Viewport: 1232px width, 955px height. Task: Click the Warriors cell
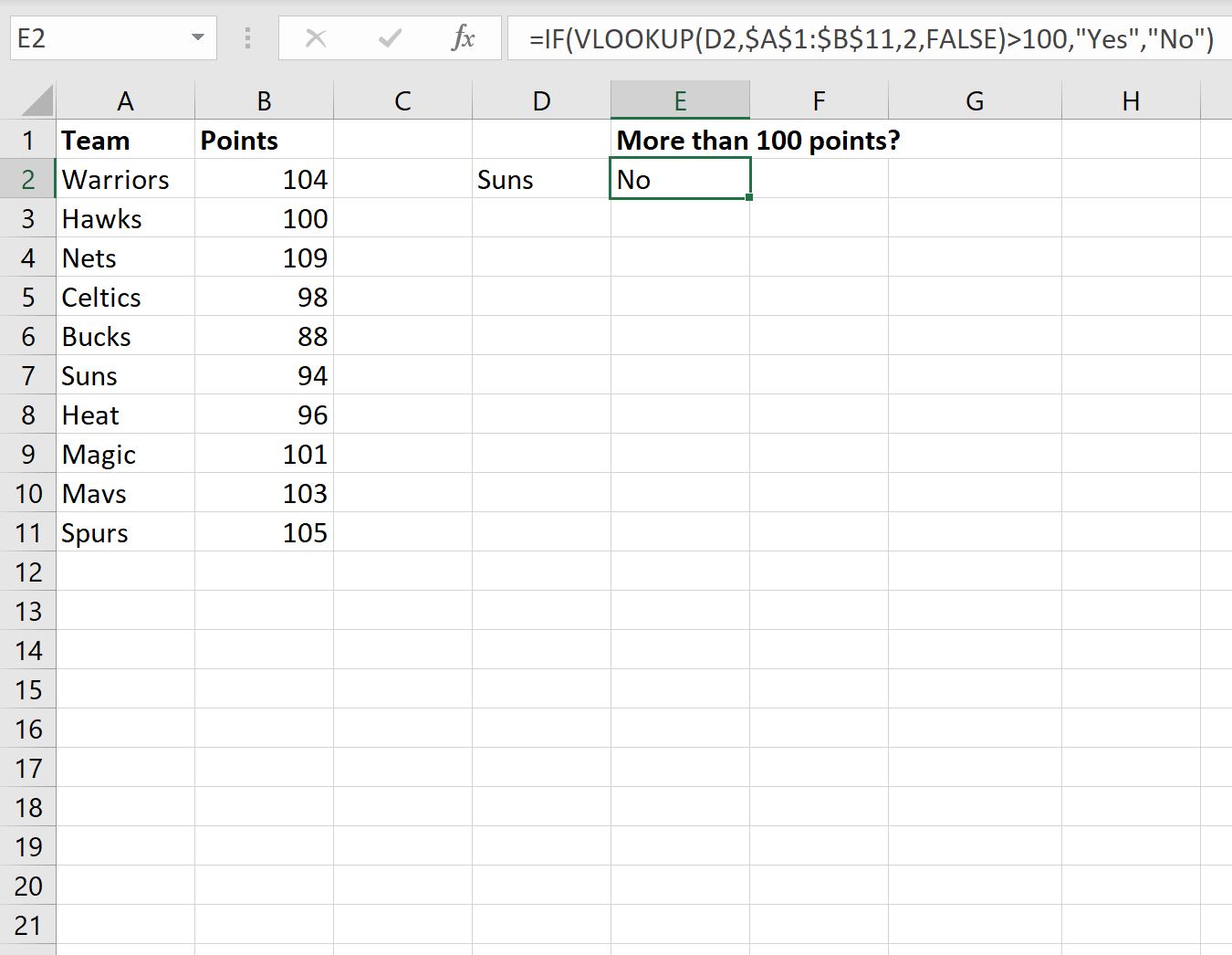[x=125, y=179]
